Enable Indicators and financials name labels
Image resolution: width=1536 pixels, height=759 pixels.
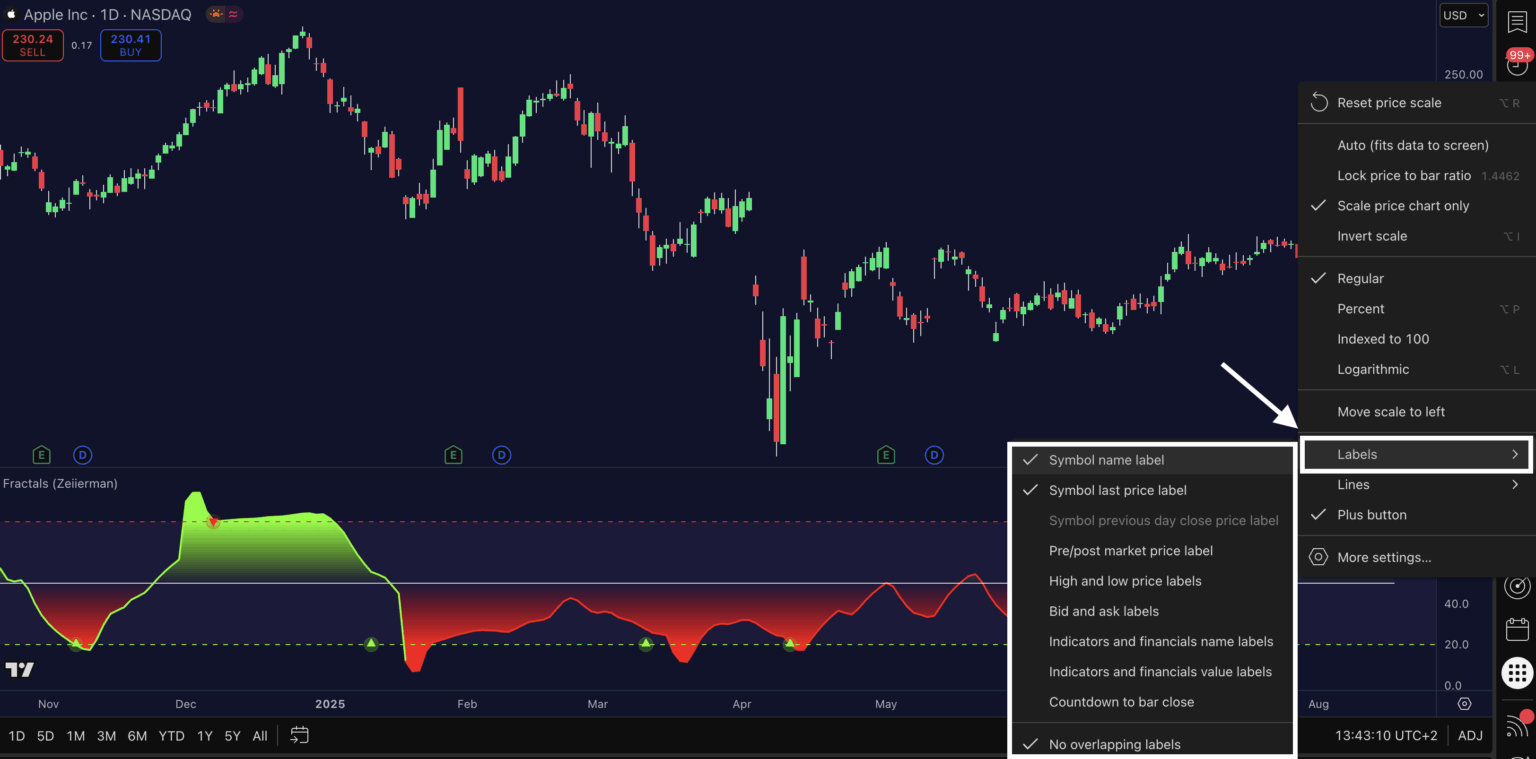point(1153,641)
